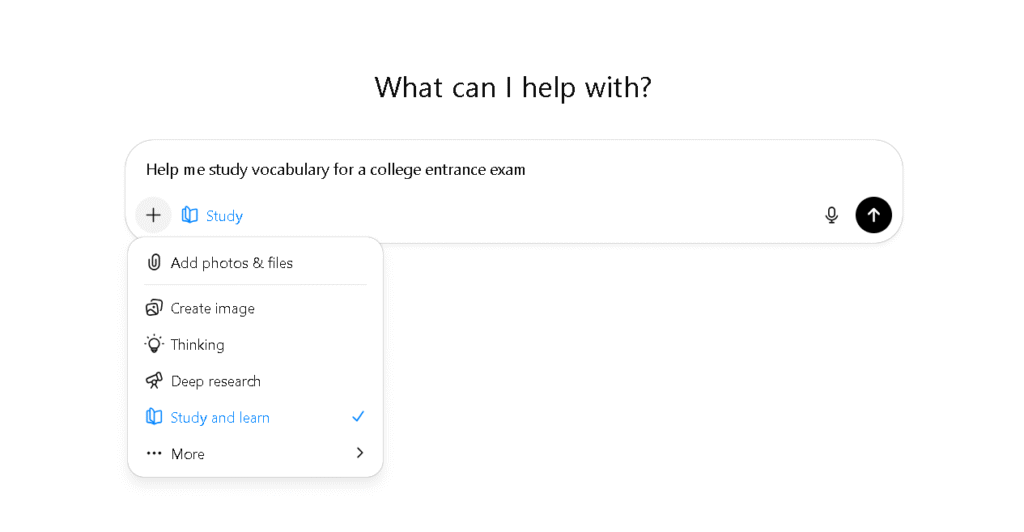Select the Study and learn menu item
The height and width of the screenshot is (532, 1024).
point(220,417)
